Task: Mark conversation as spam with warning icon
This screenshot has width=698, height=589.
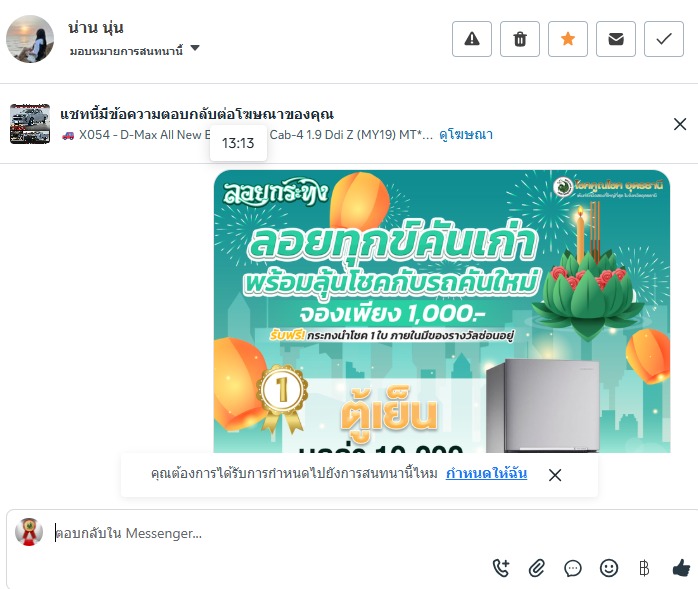Action: pos(472,39)
